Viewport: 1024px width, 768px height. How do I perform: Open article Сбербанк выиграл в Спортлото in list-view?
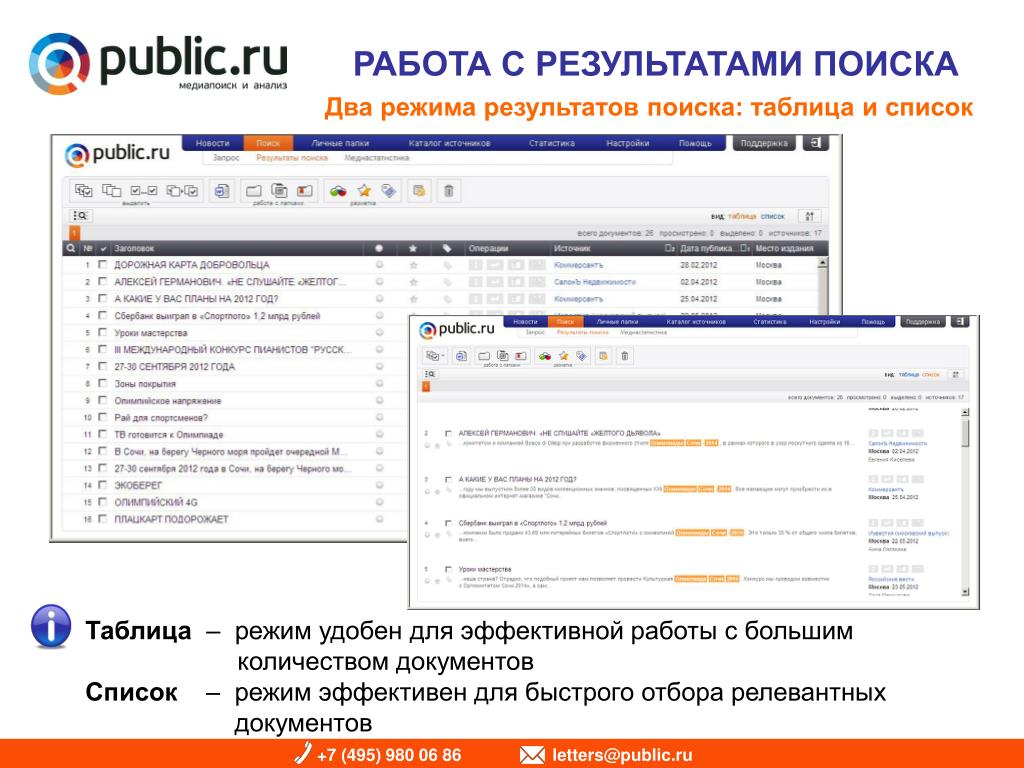[532, 523]
